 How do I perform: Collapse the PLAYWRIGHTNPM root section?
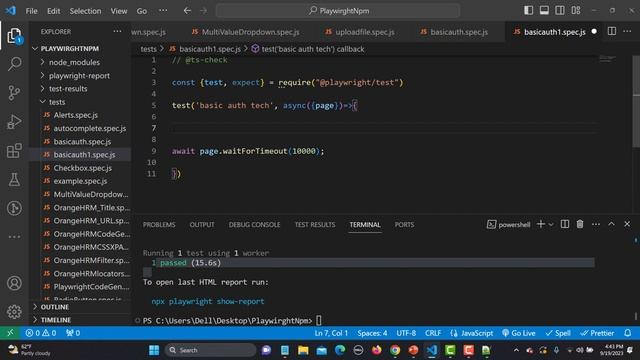coord(69,49)
